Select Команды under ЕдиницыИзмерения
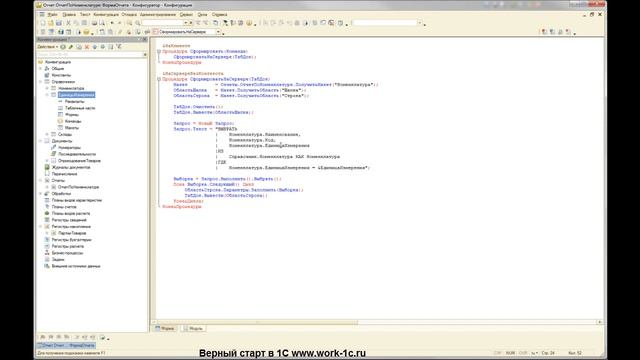Viewport: 640px width, 360px height. click(73, 121)
